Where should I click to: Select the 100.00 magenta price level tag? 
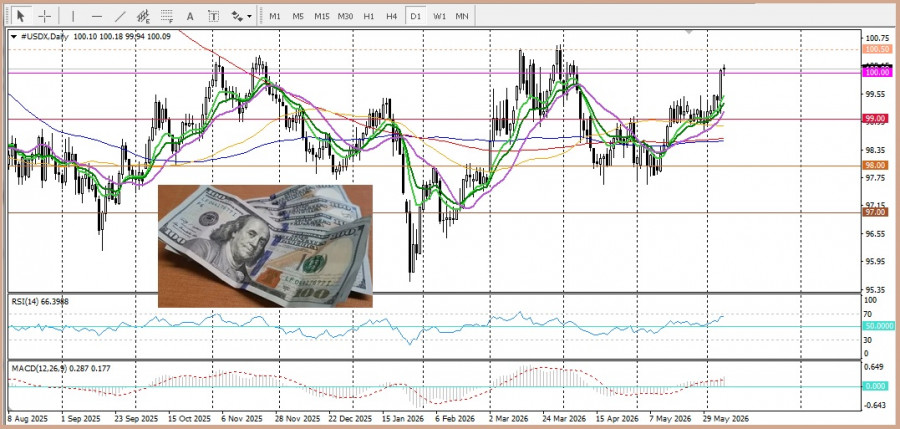click(877, 72)
